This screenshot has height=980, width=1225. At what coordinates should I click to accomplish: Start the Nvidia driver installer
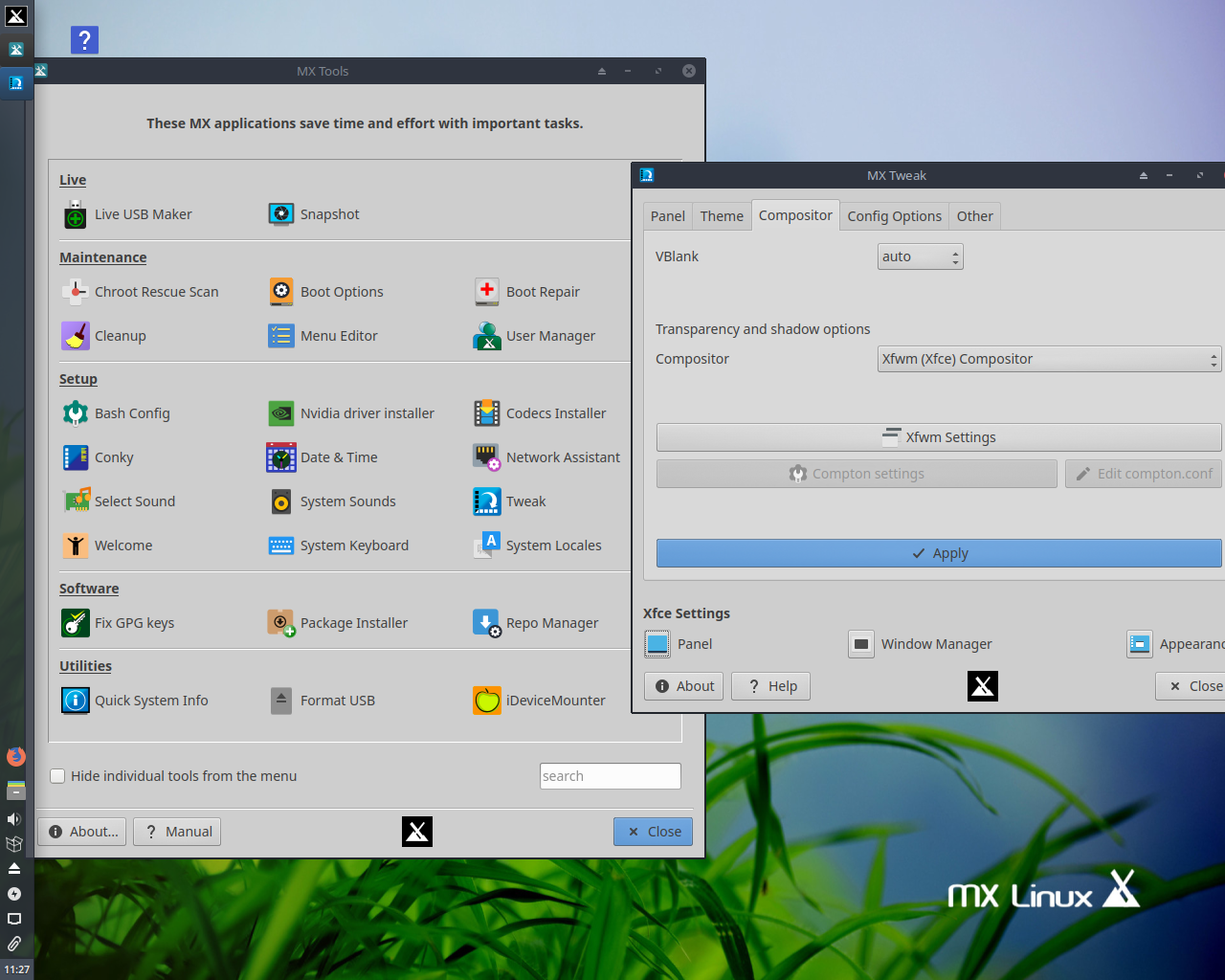367,412
